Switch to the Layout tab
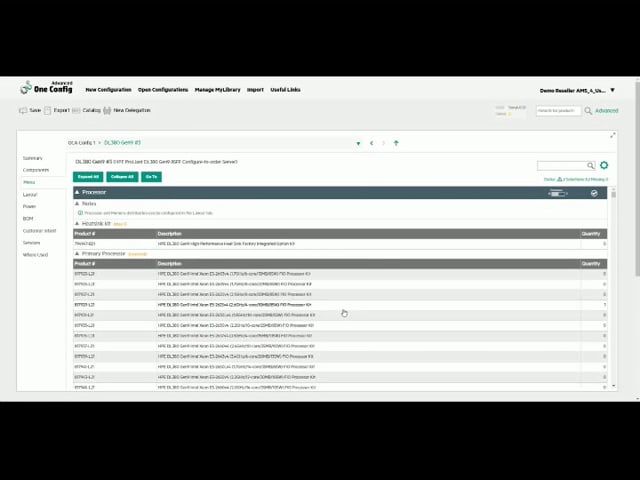This screenshot has width=640, height=480. tap(30, 194)
